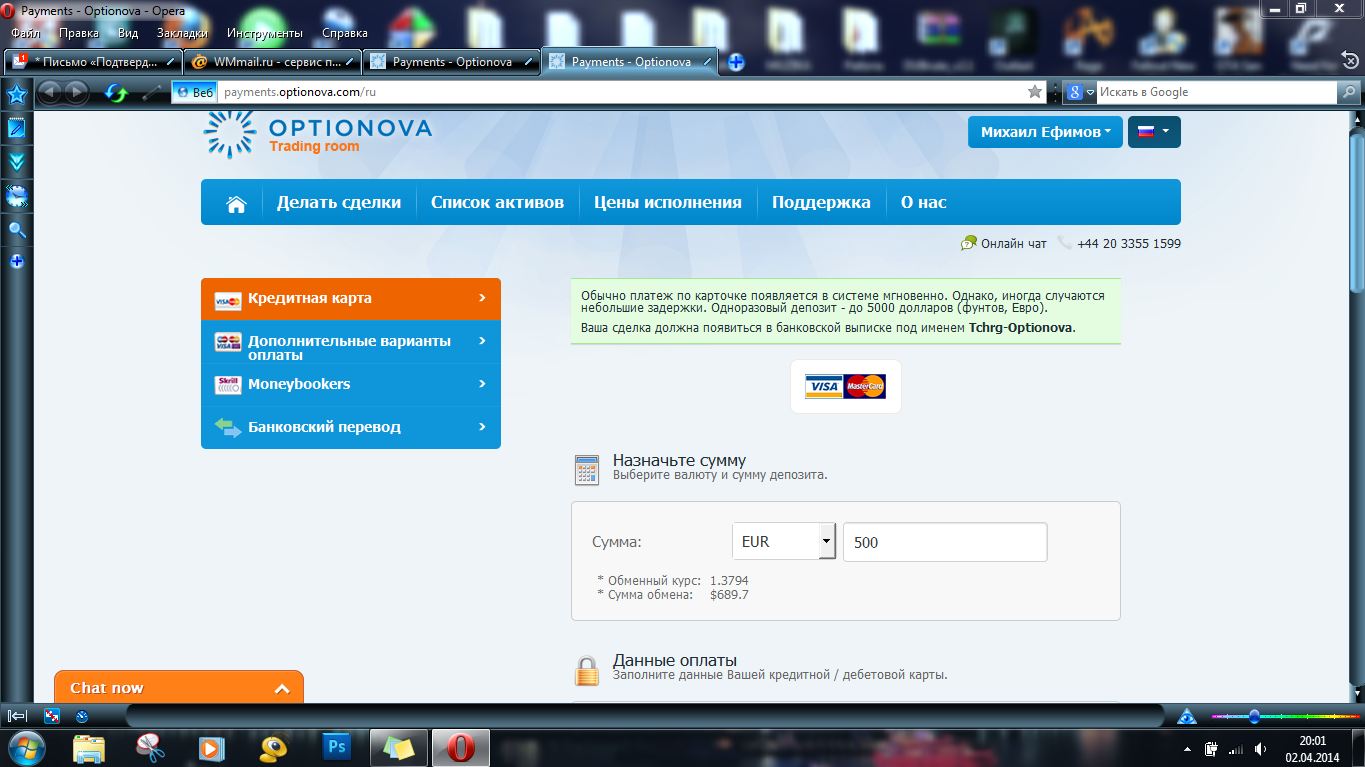Open the Вид menu
This screenshot has width=1365, height=767.
click(x=128, y=33)
